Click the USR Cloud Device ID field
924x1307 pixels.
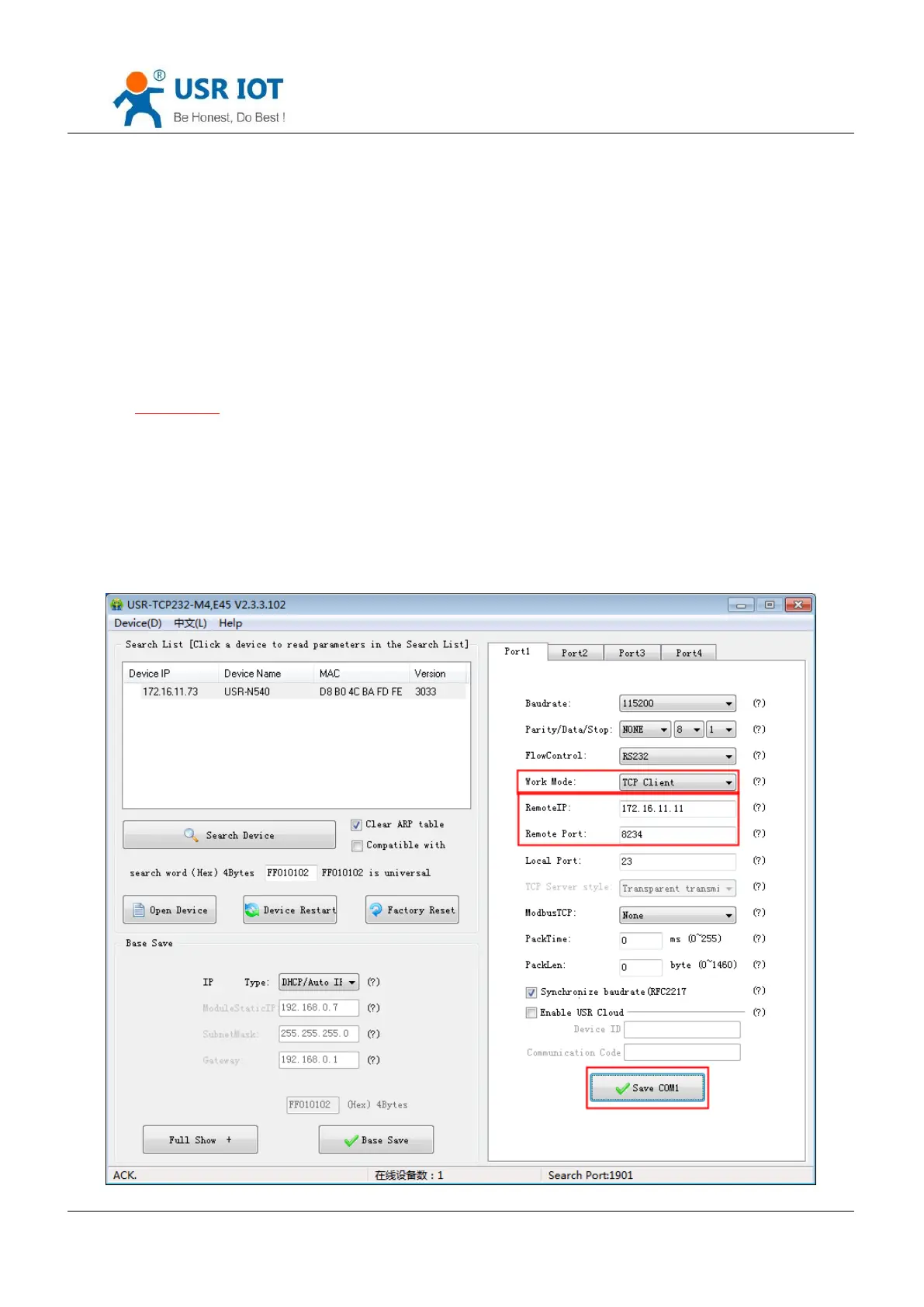click(682, 1030)
